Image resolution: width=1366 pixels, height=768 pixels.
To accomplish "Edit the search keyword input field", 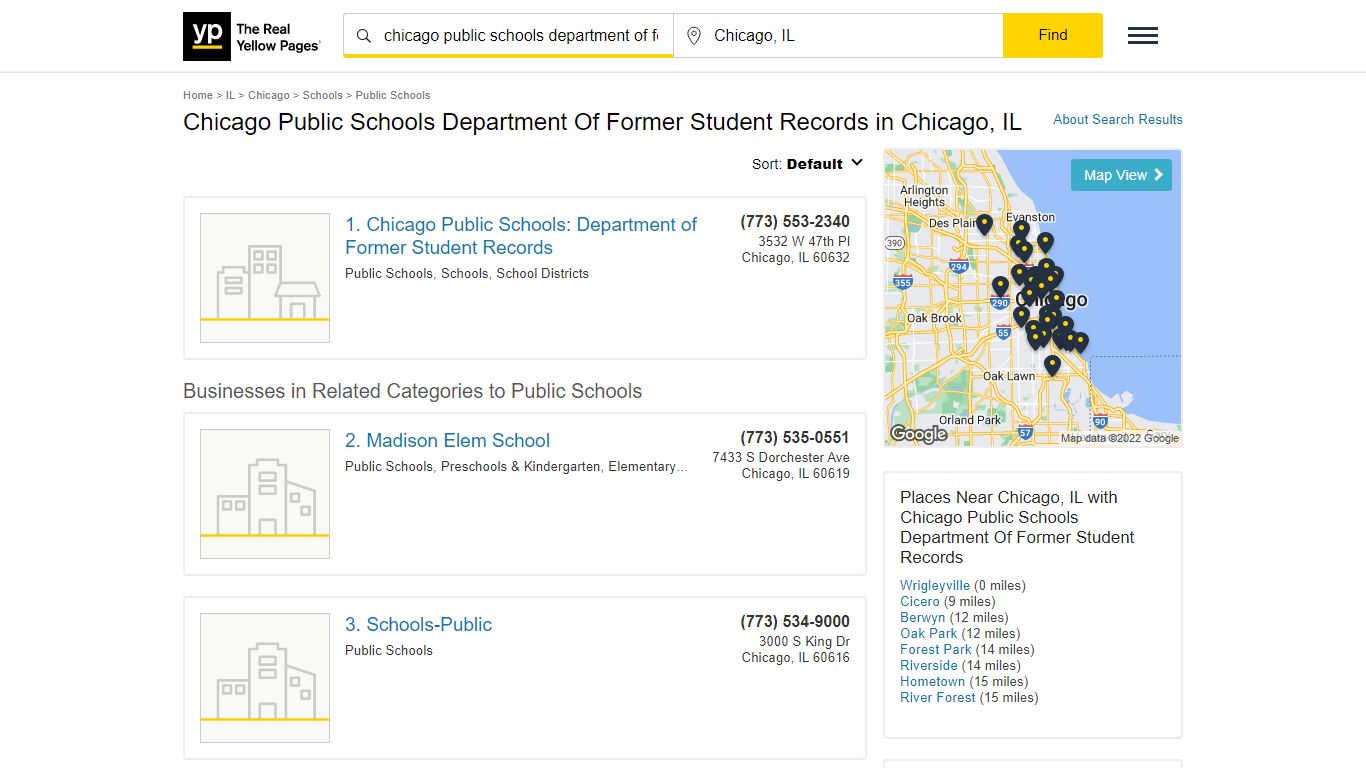I will (520, 36).
